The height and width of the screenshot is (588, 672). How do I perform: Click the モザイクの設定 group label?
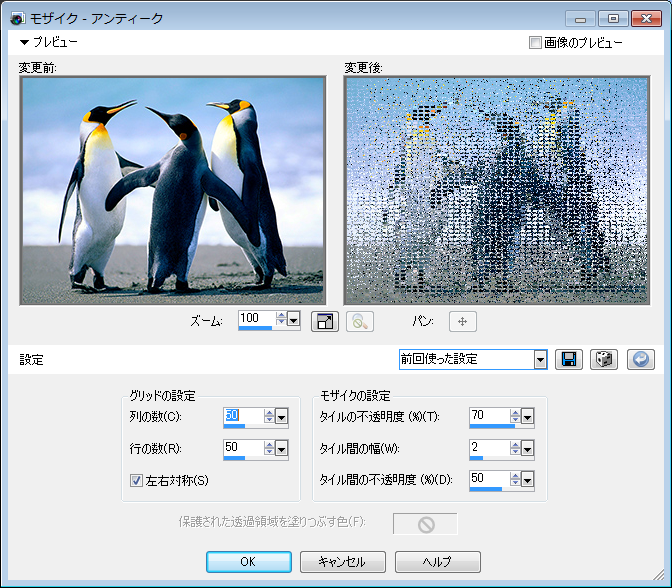(x=355, y=395)
